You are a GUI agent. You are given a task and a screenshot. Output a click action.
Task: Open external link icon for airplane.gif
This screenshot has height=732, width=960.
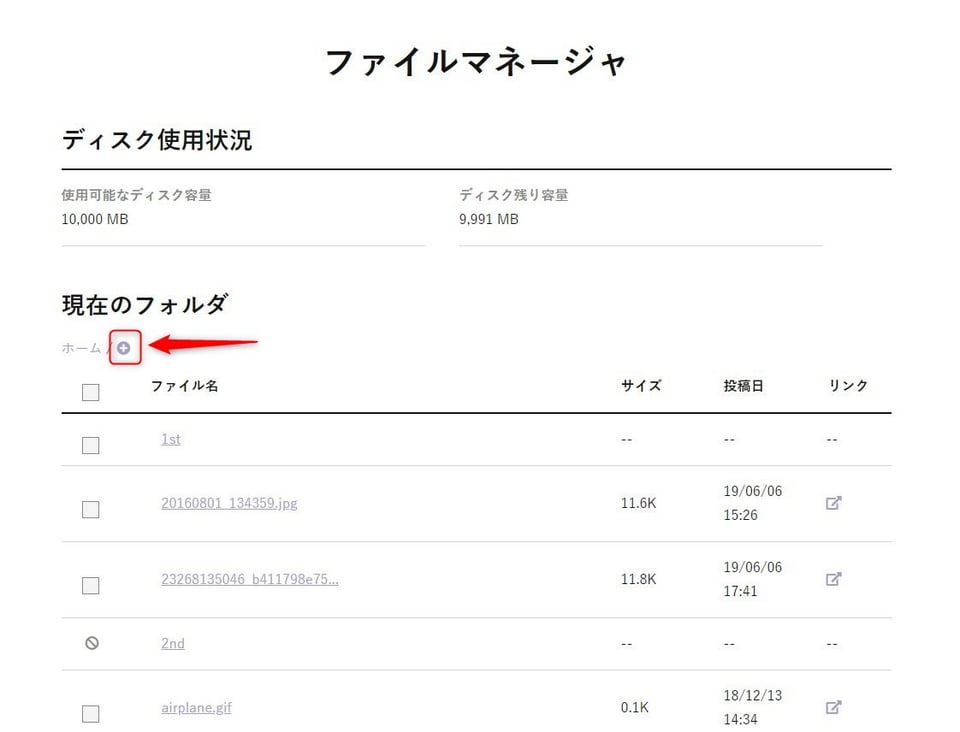(833, 707)
